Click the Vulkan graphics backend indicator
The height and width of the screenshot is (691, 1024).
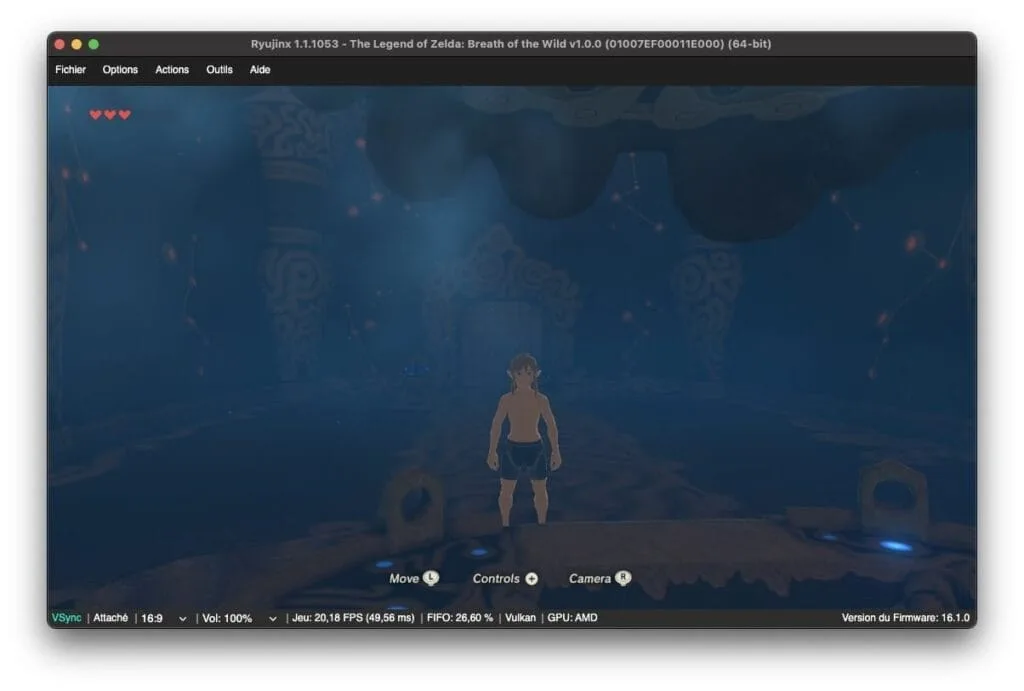(520, 617)
